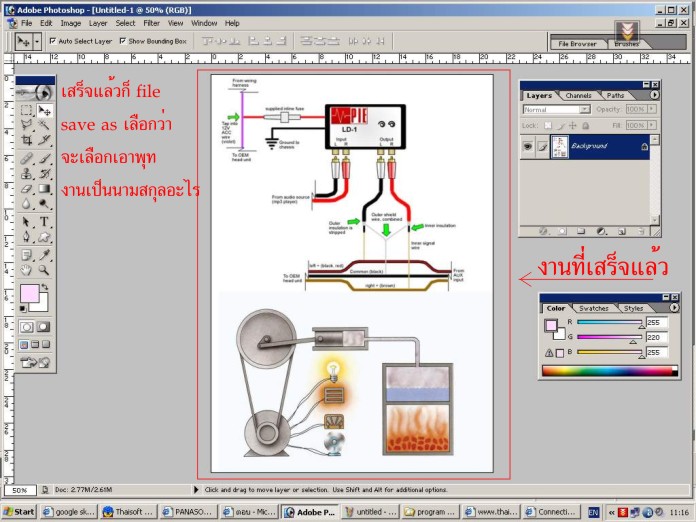696x522 pixels.
Task: Open the program folder taskbar button
Action: pyautogui.click(x=431, y=512)
